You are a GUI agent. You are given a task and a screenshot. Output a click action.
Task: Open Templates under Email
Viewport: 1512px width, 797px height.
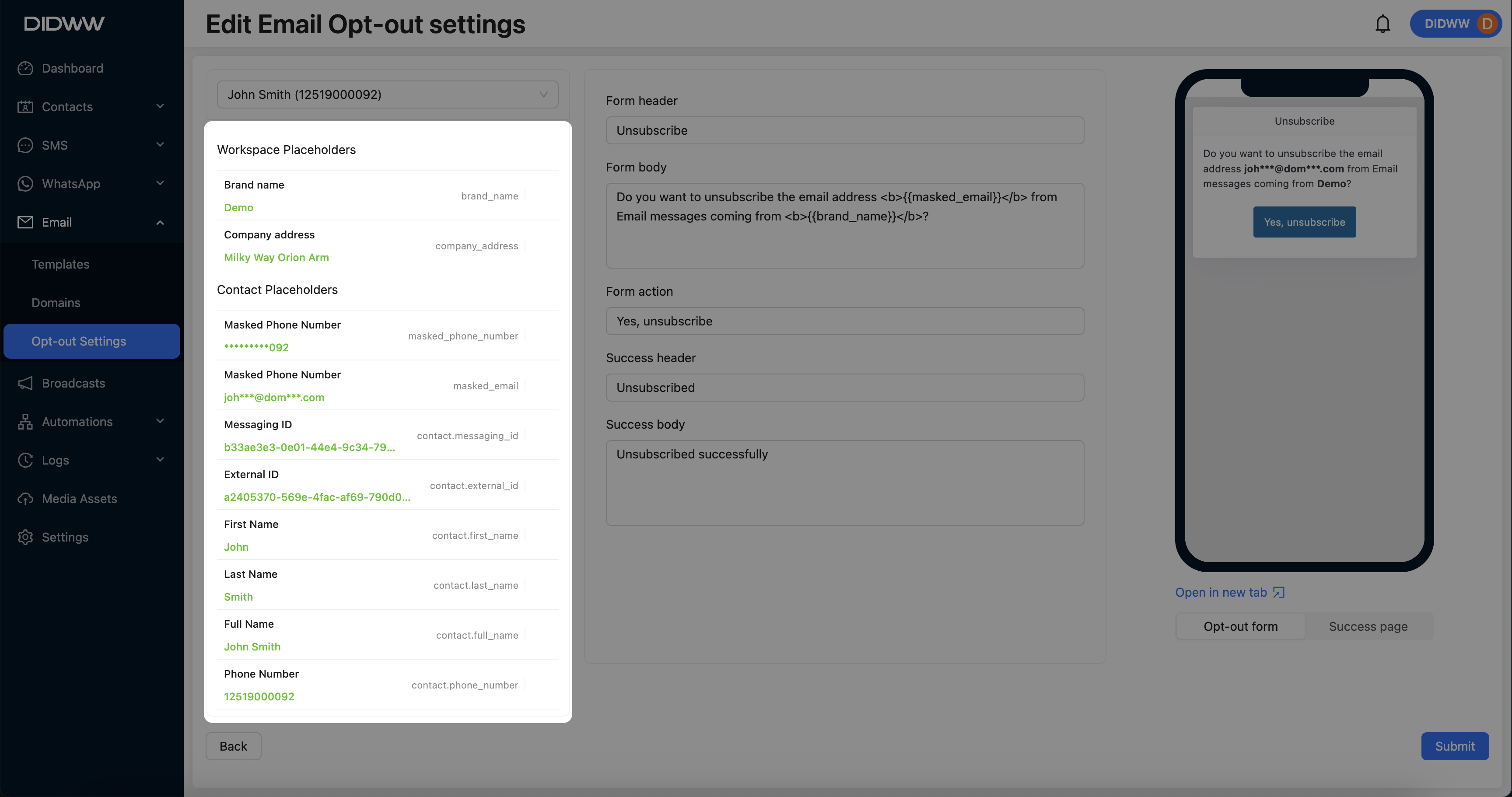pyautogui.click(x=60, y=264)
